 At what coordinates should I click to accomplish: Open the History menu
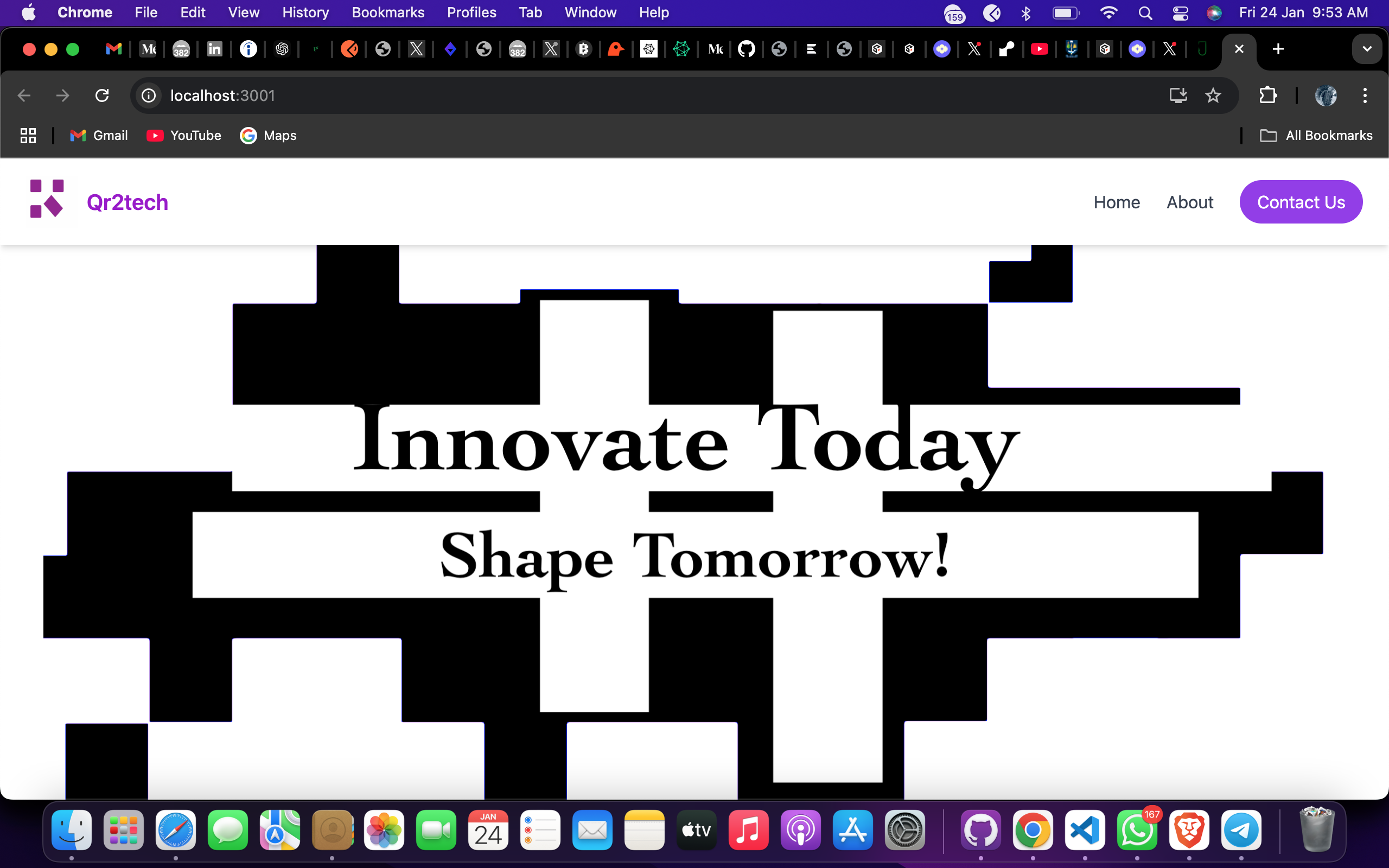point(305,12)
